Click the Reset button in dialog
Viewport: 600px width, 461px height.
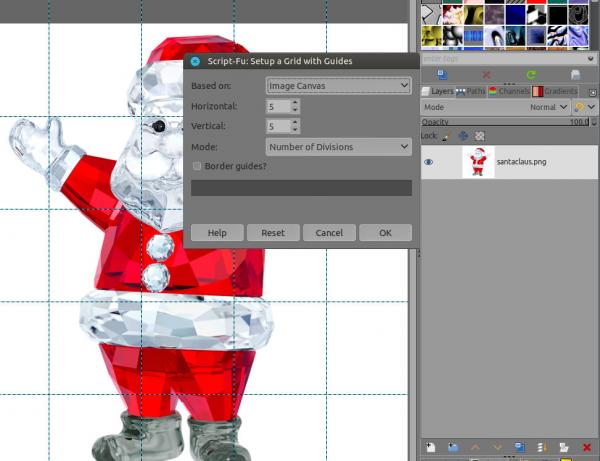point(273,232)
